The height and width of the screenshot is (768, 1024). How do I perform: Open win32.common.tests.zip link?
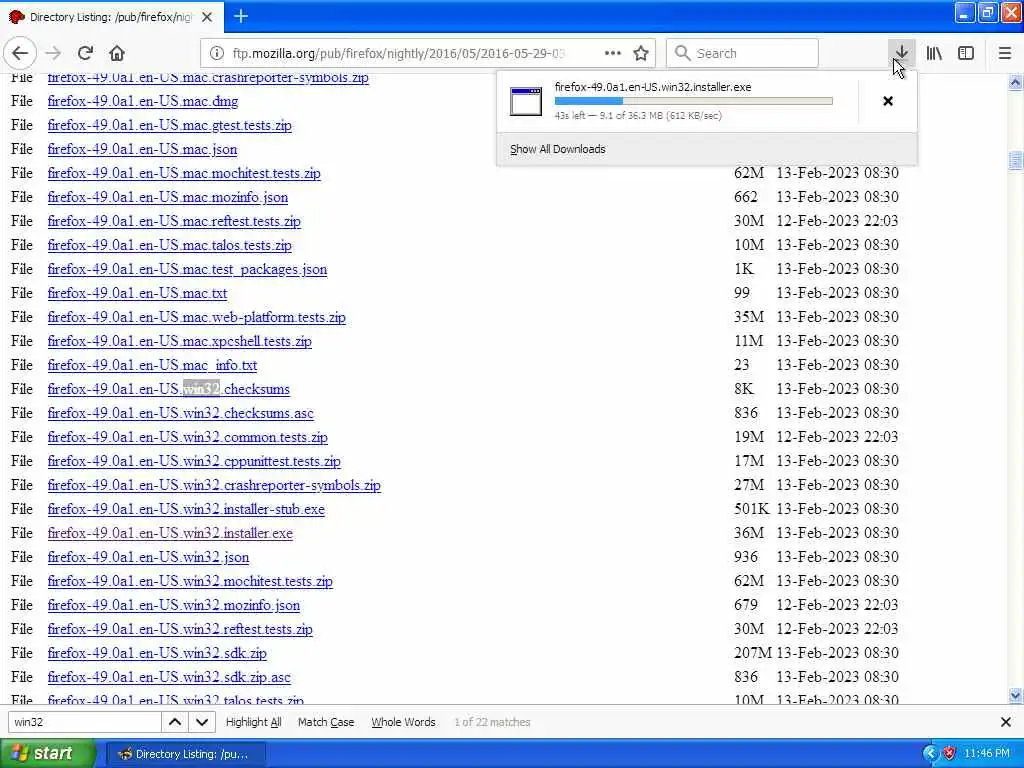[187, 438]
